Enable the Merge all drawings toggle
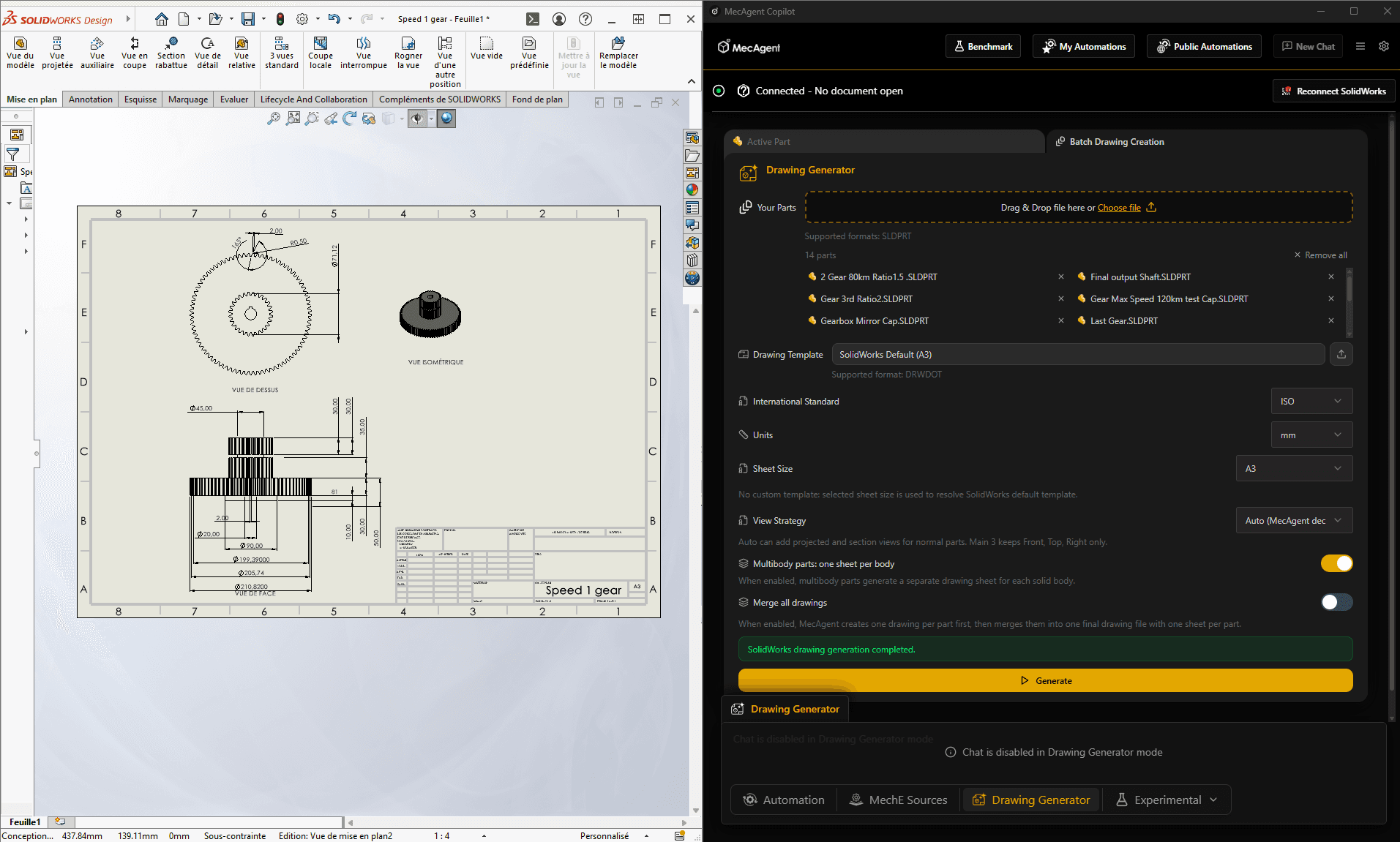The height and width of the screenshot is (842, 1400). pyautogui.click(x=1336, y=602)
